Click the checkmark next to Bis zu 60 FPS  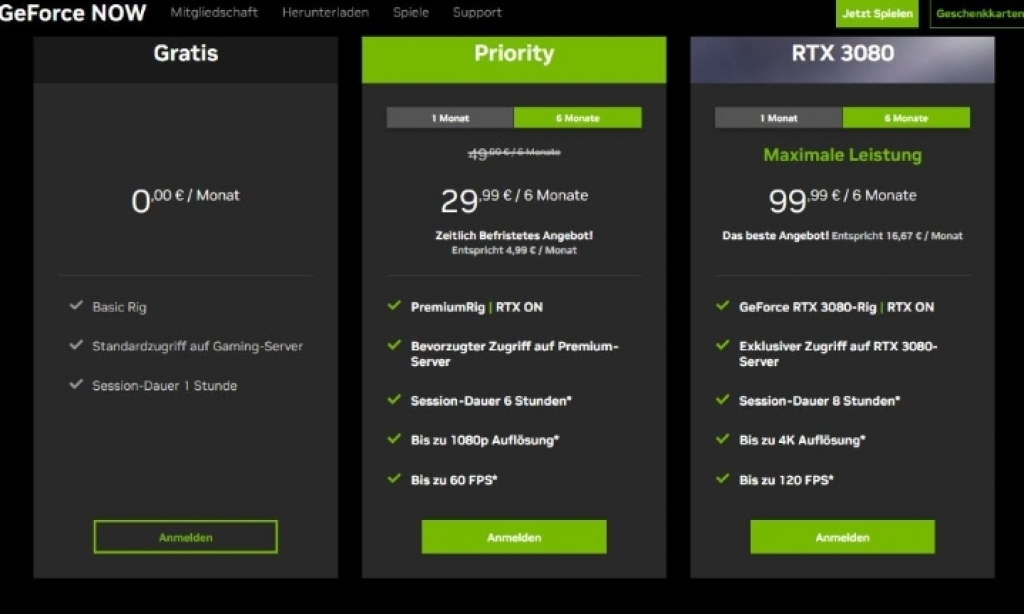(x=394, y=479)
